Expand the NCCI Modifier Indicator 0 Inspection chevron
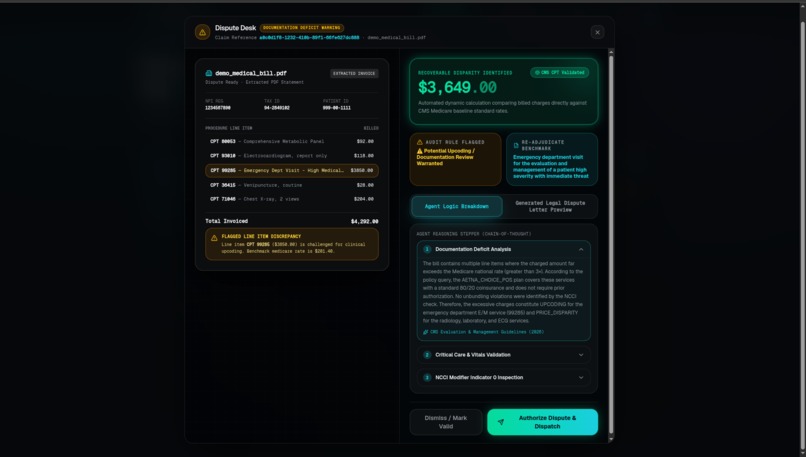The image size is (806, 457). click(581, 377)
